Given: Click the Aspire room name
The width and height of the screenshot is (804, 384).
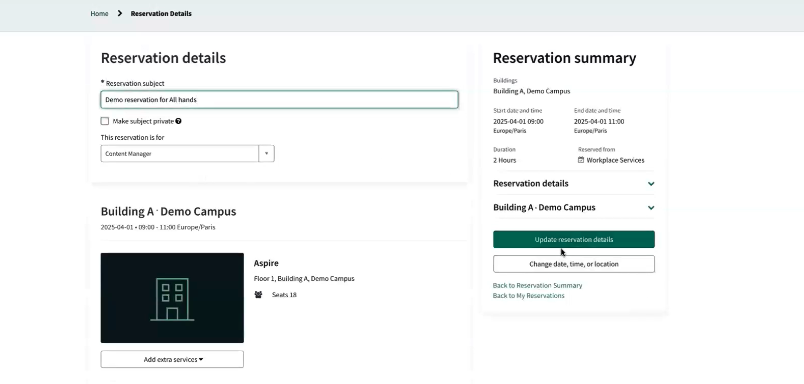Looking at the screenshot, I should pos(266,263).
